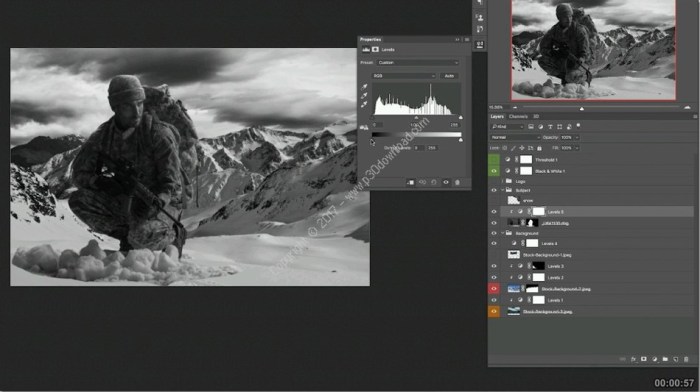Toggle visibility of Black & White 1 layer
This screenshot has height=392, width=700.
[x=494, y=171]
